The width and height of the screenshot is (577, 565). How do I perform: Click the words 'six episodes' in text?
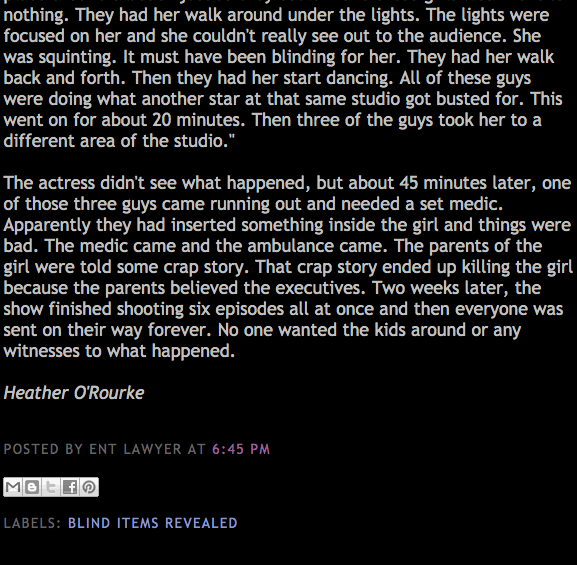236,309
